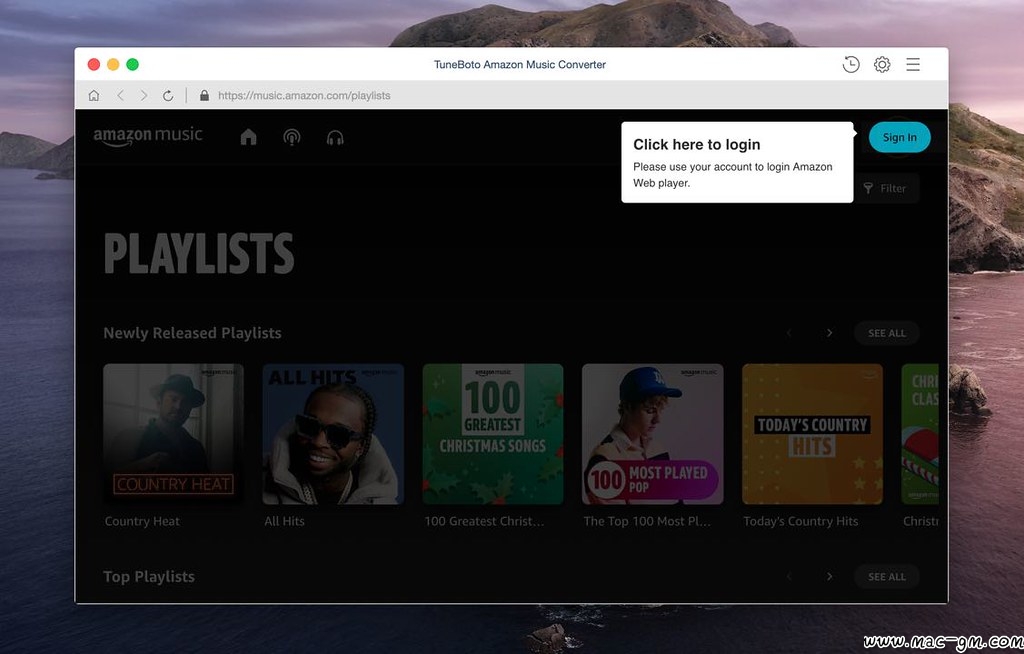Image resolution: width=1024 pixels, height=654 pixels.
Task: Open the library headphones icon
Action: pos(335,137)
